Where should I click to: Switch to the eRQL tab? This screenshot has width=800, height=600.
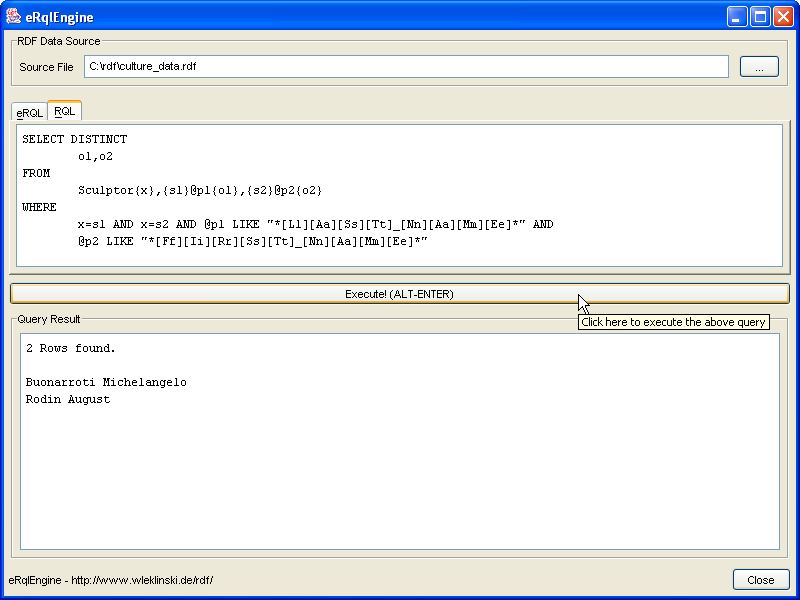pyautogui.click(x=29, y=113)
